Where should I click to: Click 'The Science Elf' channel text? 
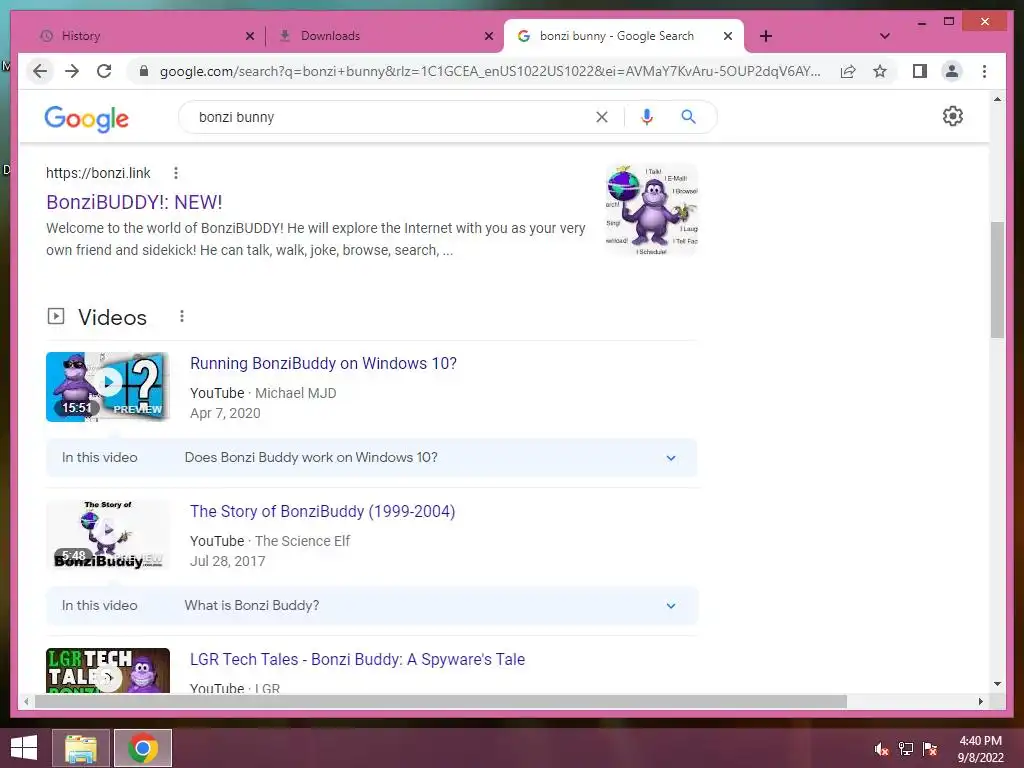[302, 541]
